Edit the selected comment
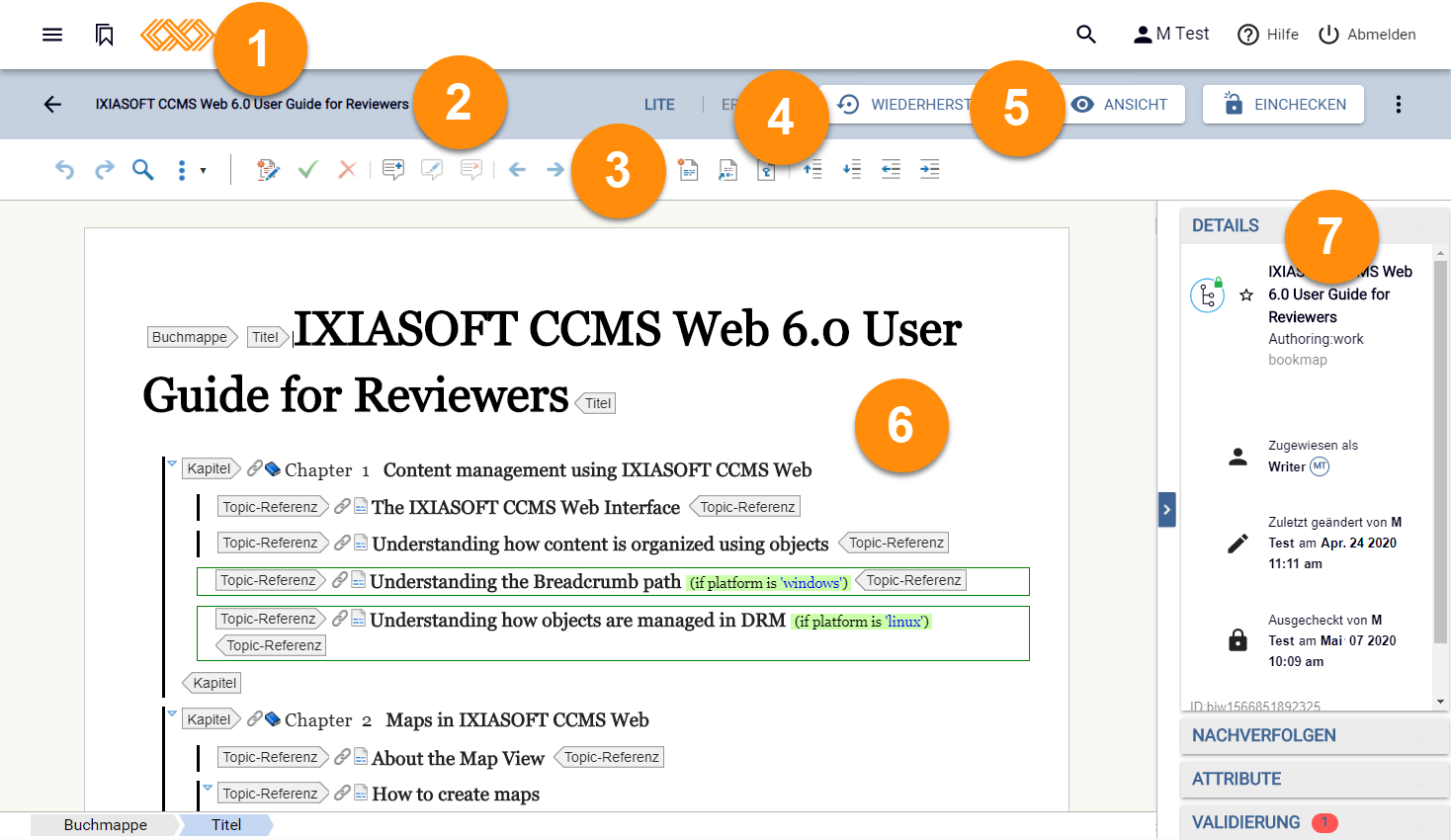 pos(432,170)
